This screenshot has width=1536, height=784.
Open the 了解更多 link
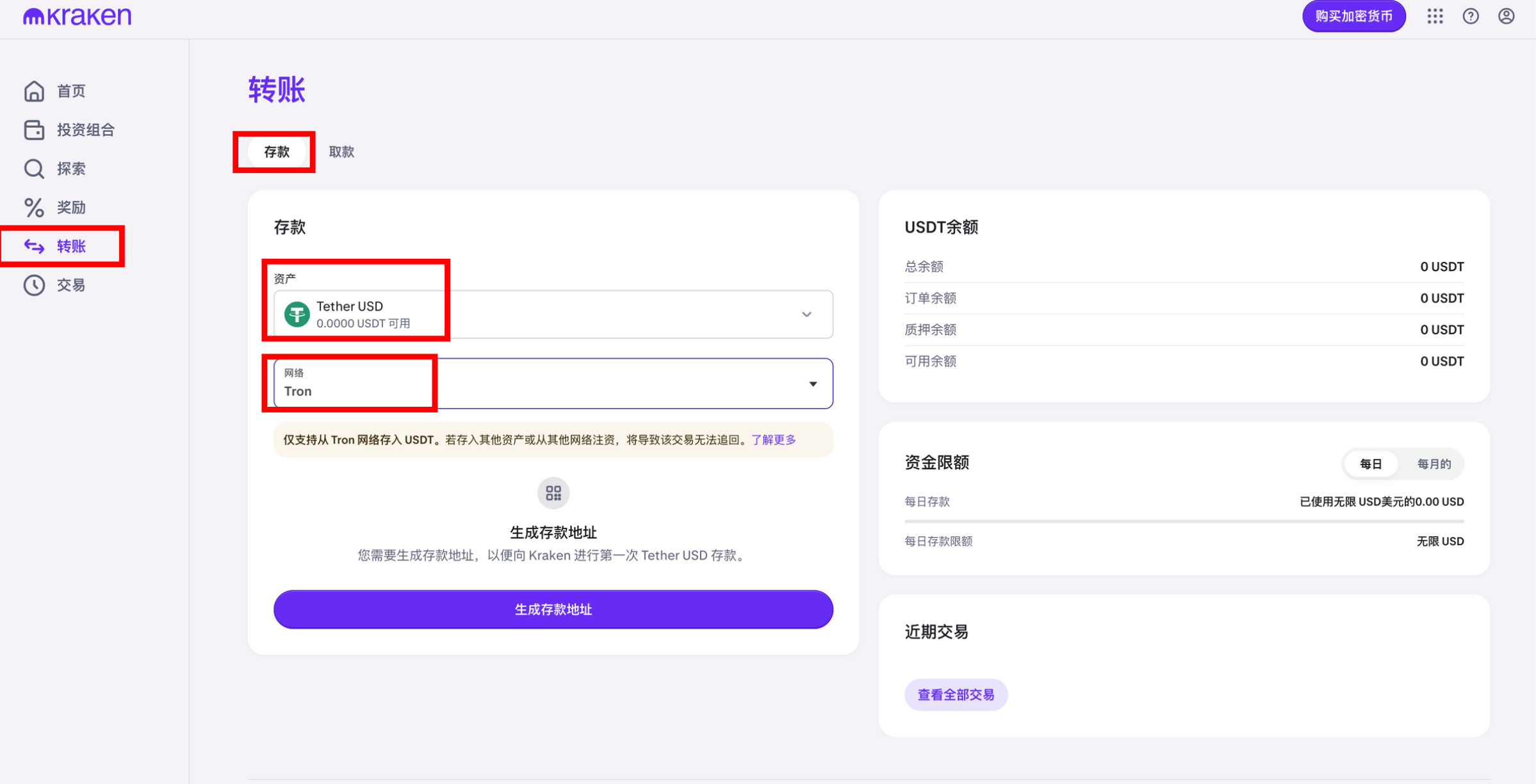pos(774,439)
